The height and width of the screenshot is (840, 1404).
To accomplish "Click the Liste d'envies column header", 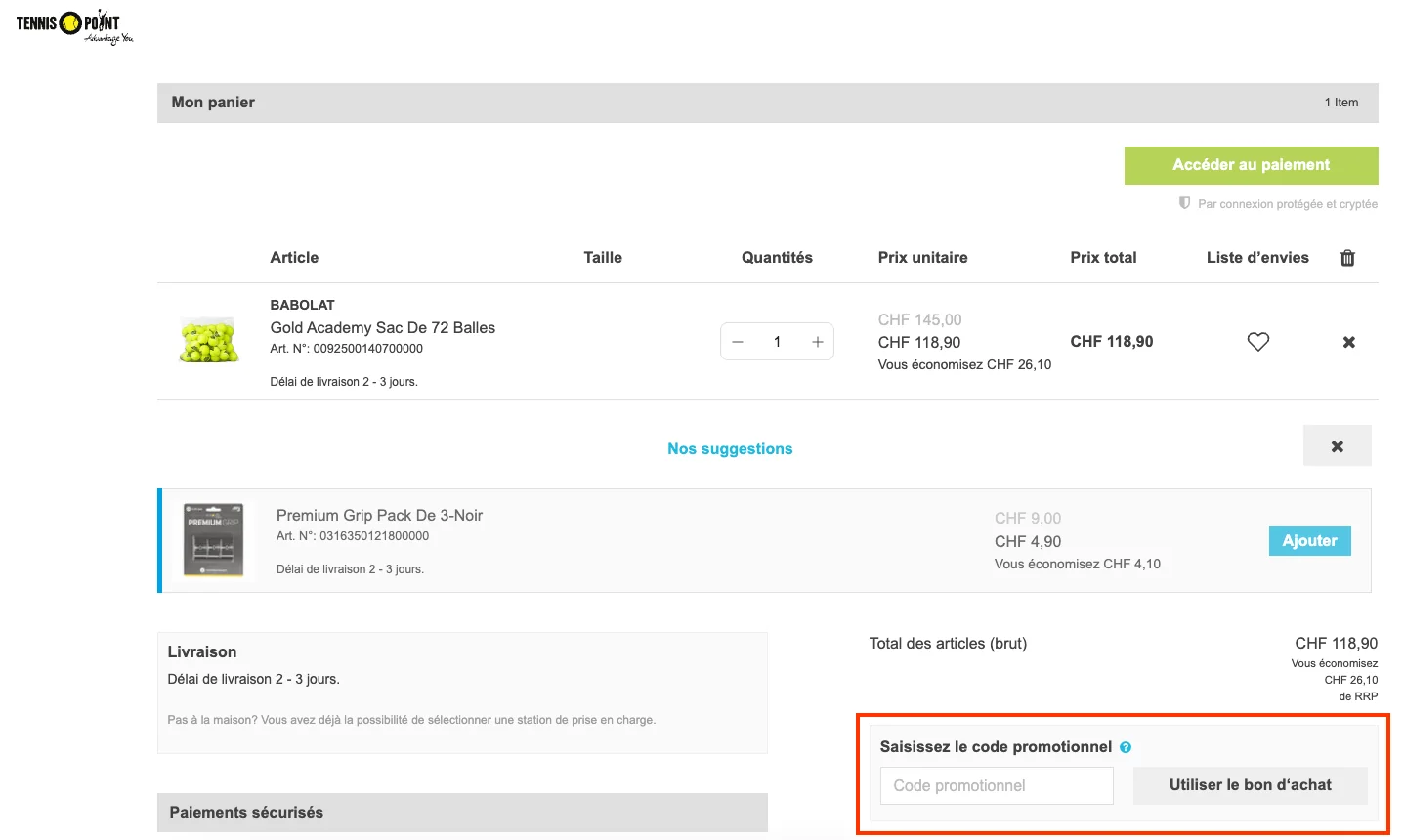I will tap(1256, 257).
